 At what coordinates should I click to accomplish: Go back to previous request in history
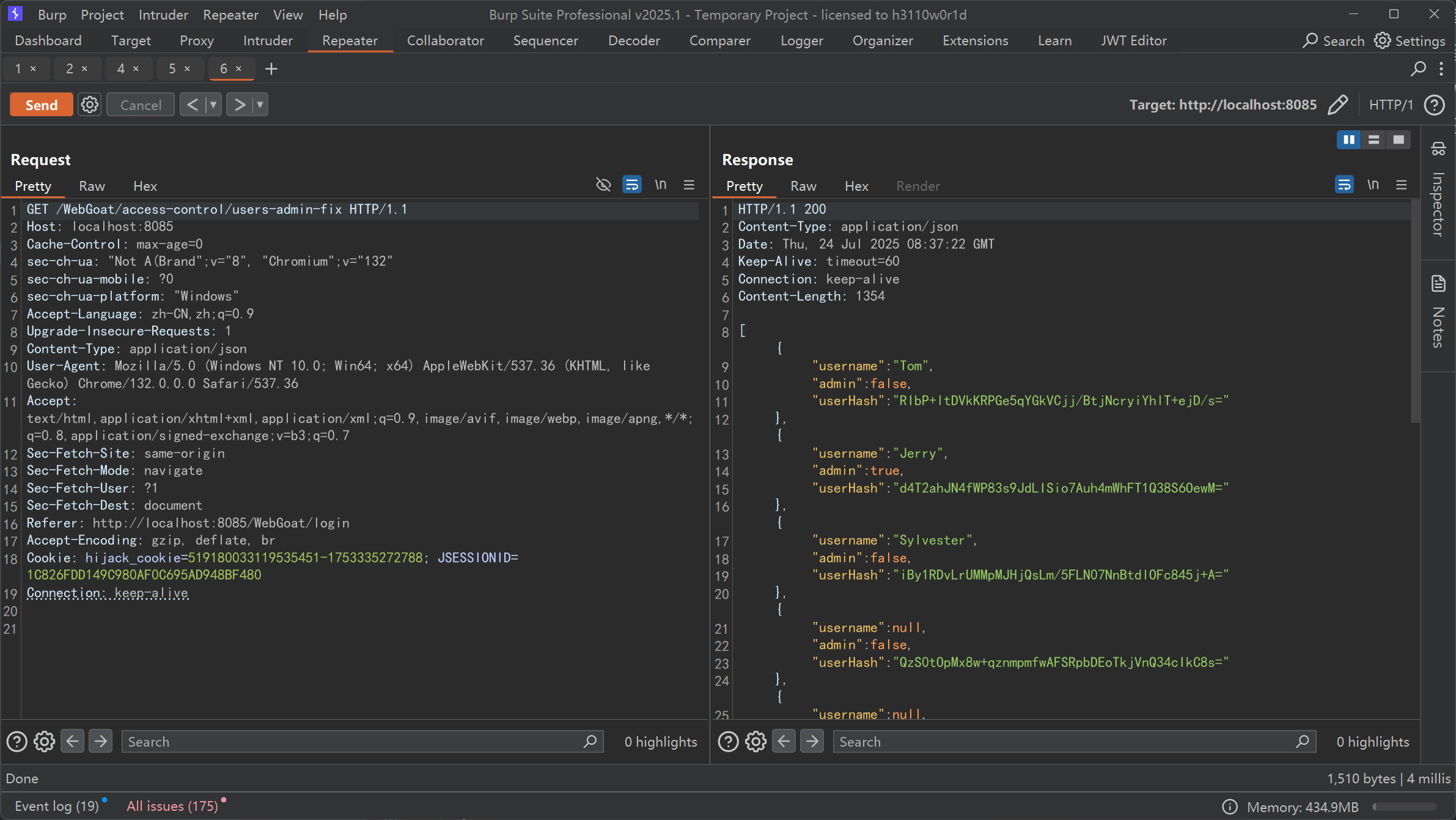click(x=193, y=105)
